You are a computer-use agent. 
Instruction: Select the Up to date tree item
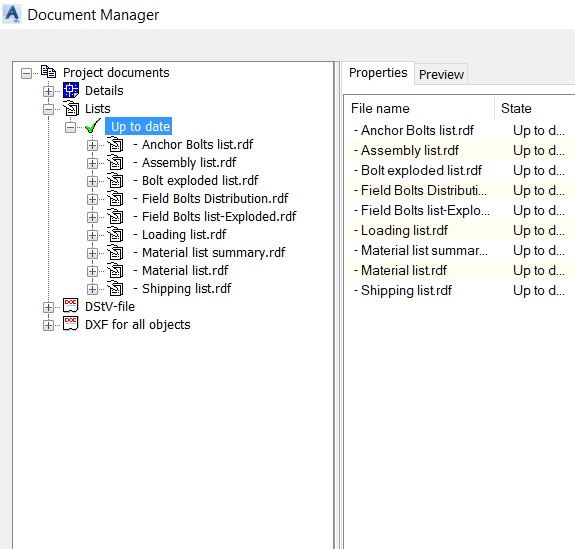tap(140, 127)
